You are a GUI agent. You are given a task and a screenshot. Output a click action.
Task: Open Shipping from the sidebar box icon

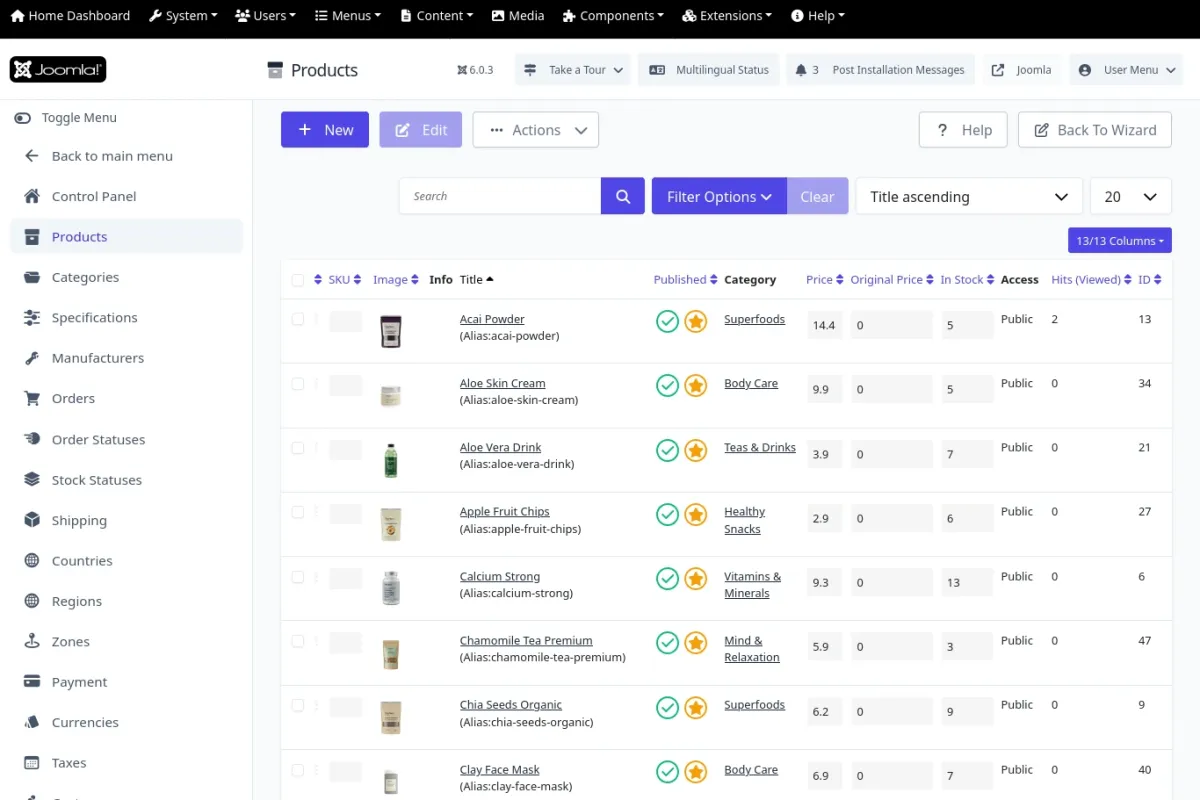pyautogui.click(x=32, y=520)
